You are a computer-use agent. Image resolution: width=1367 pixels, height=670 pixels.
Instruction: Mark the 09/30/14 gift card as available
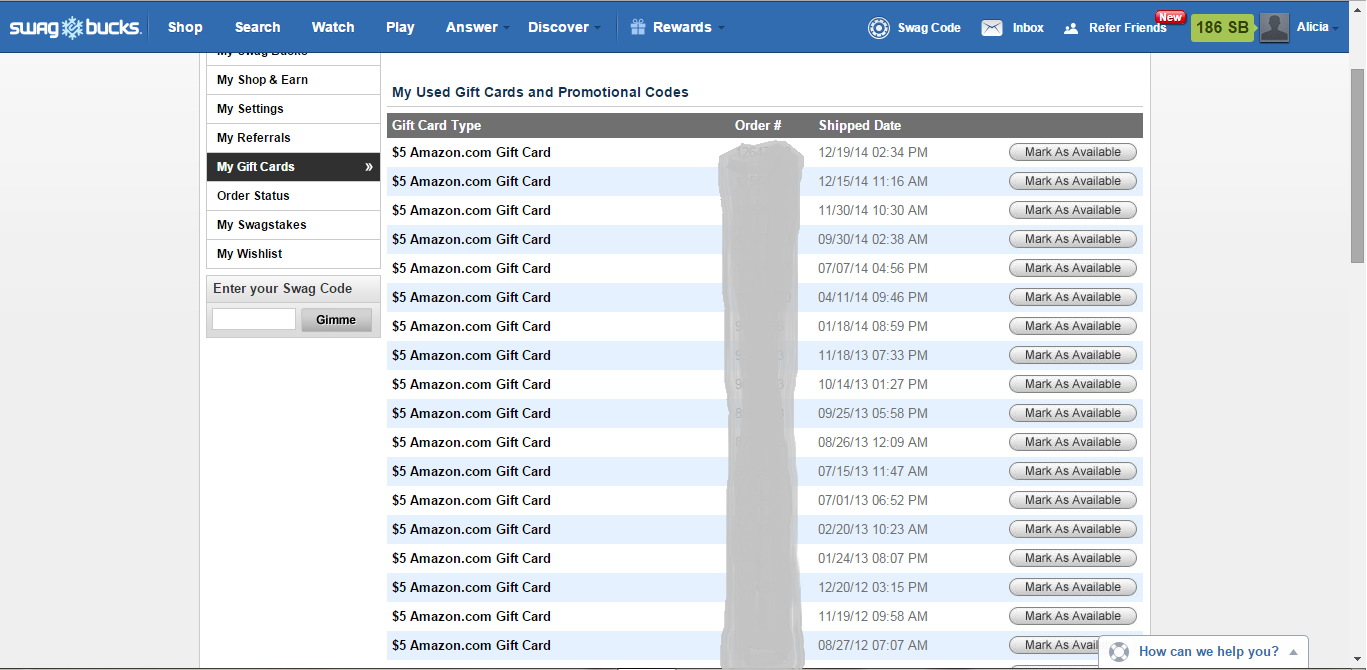1073,239
